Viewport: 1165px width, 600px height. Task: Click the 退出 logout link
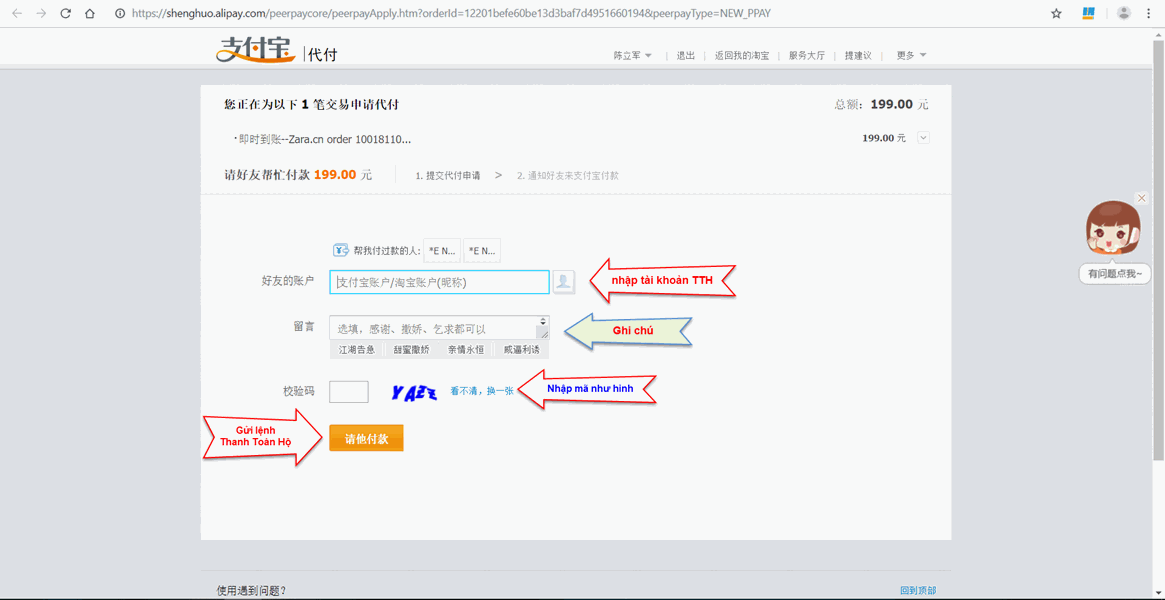[x=685, y=56]
